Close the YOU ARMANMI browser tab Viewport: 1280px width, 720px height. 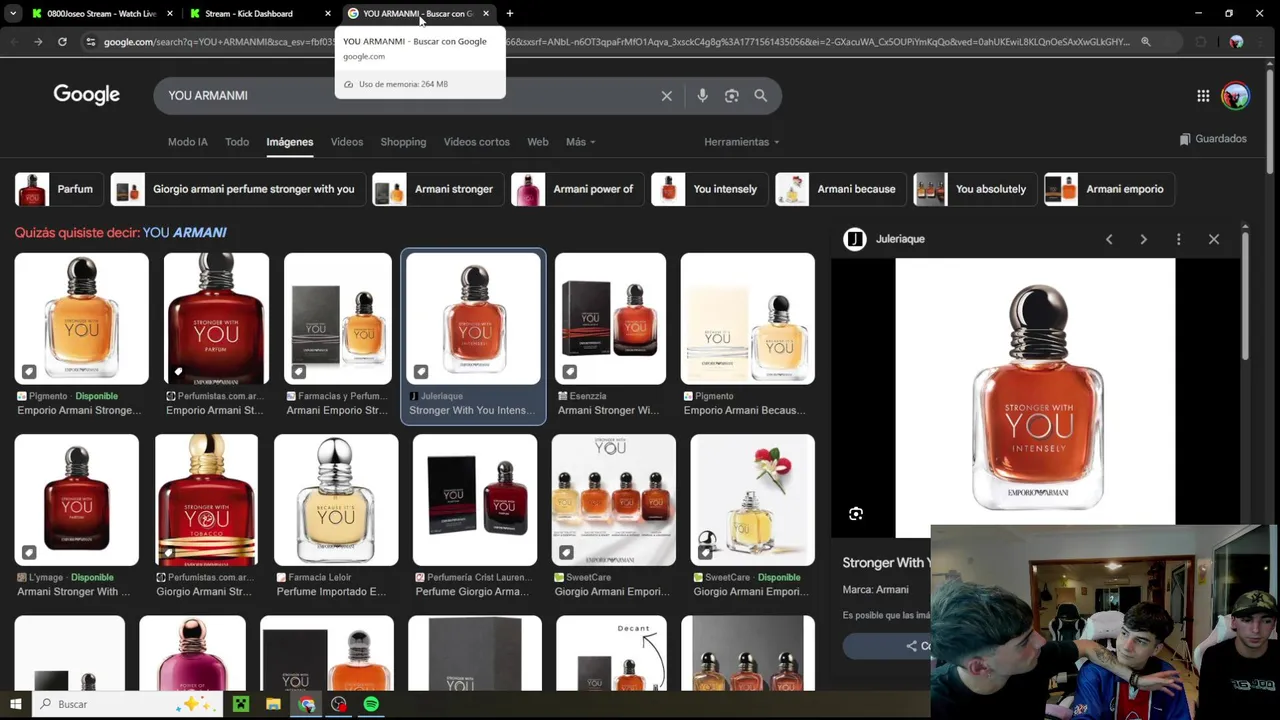coord(486,14)
